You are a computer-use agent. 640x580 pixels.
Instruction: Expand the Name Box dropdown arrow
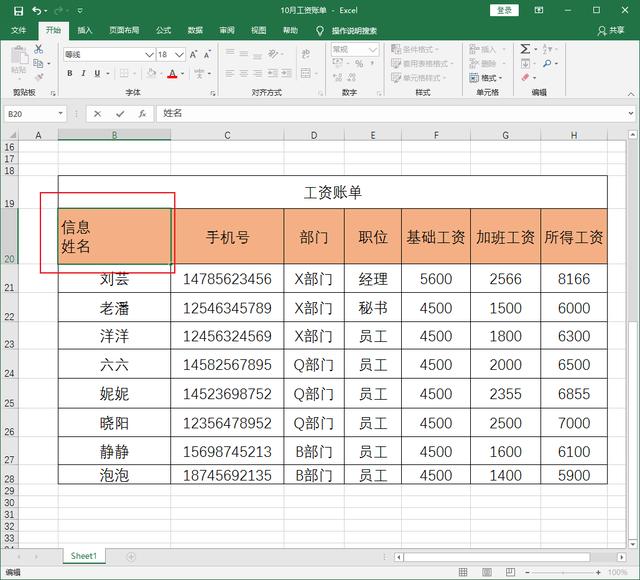tap(60, 113)
